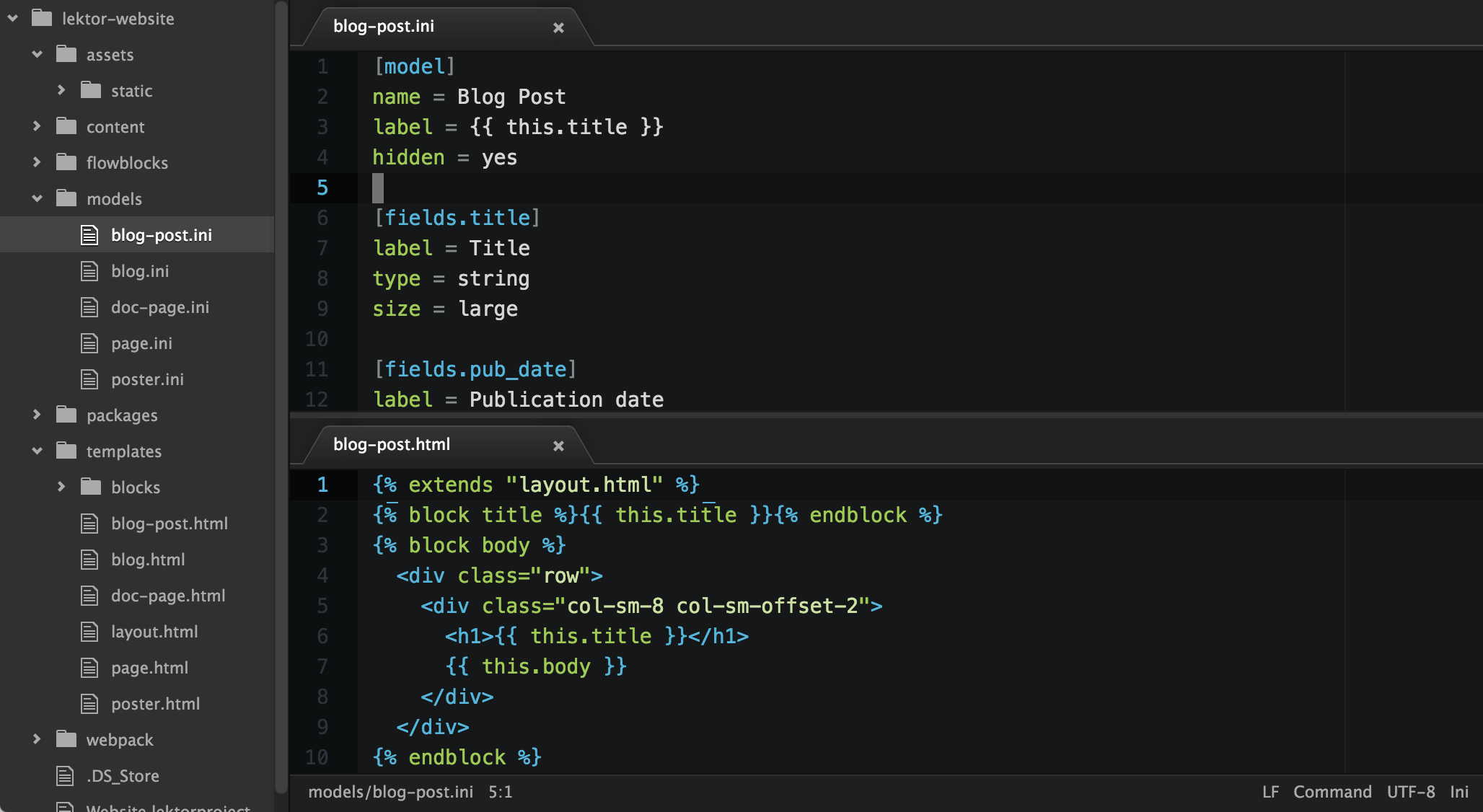Click the page.ini file icon
The width and height of the screenshot is (1483, 812).
point(89,343)
